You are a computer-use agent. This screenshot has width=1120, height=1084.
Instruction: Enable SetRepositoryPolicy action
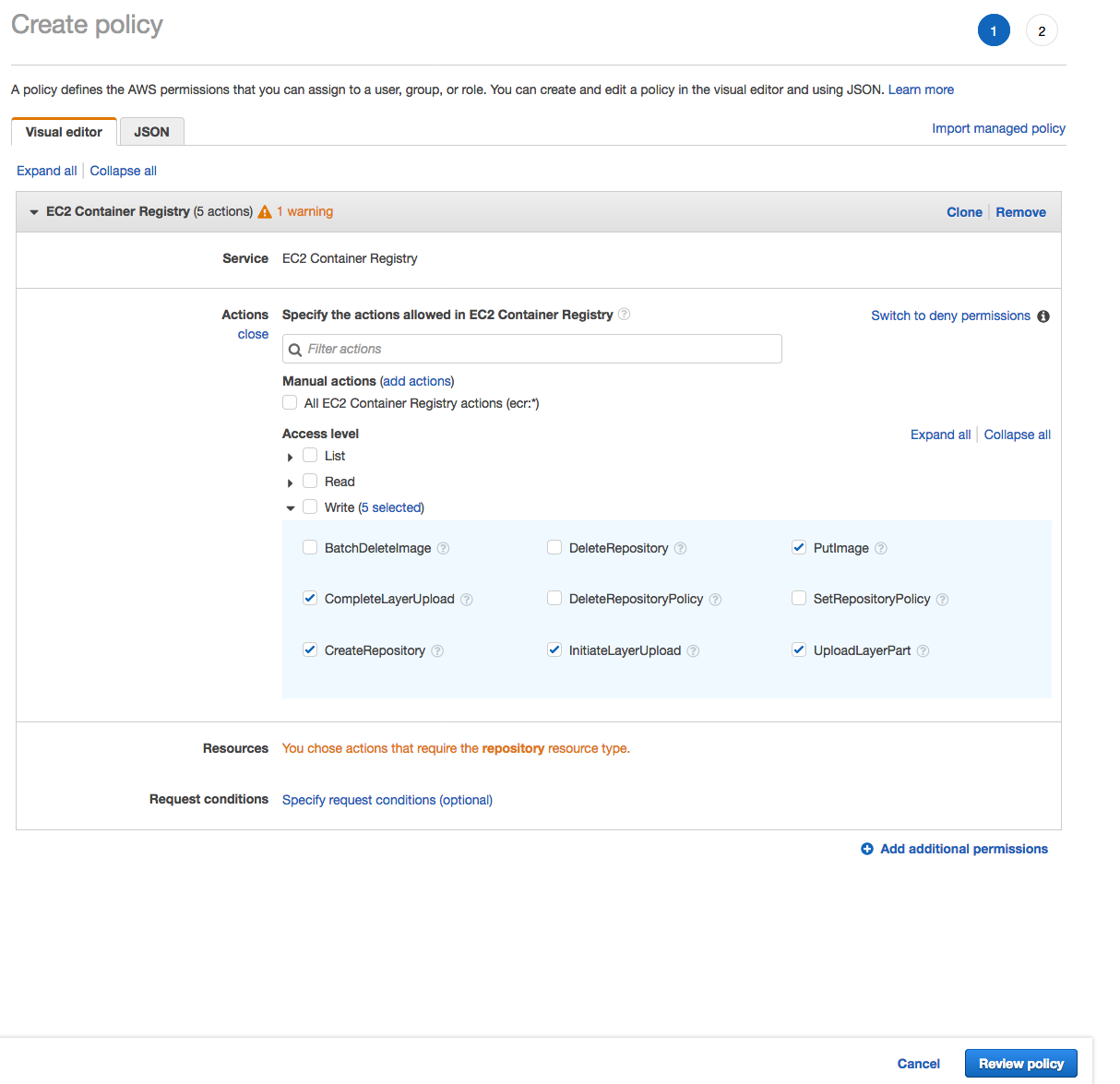click(x=799, y=598)
